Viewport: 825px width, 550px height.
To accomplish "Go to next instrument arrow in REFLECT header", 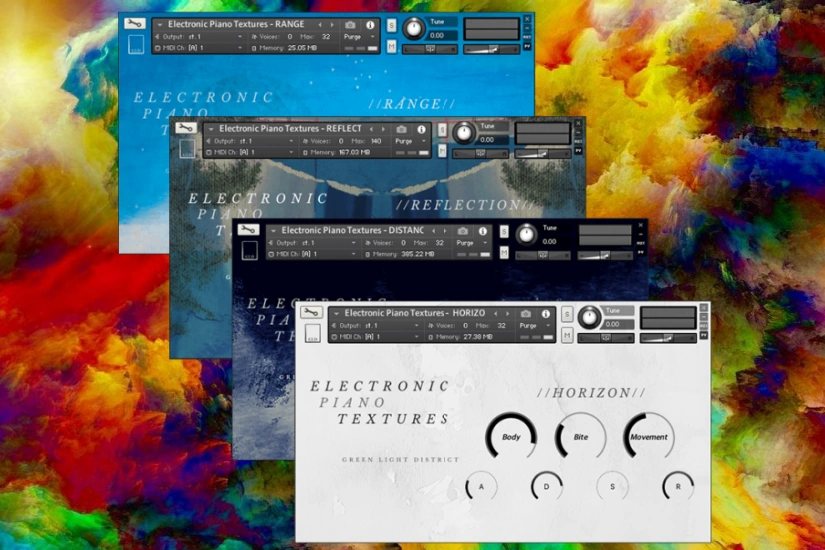I will tap(383, 129).
